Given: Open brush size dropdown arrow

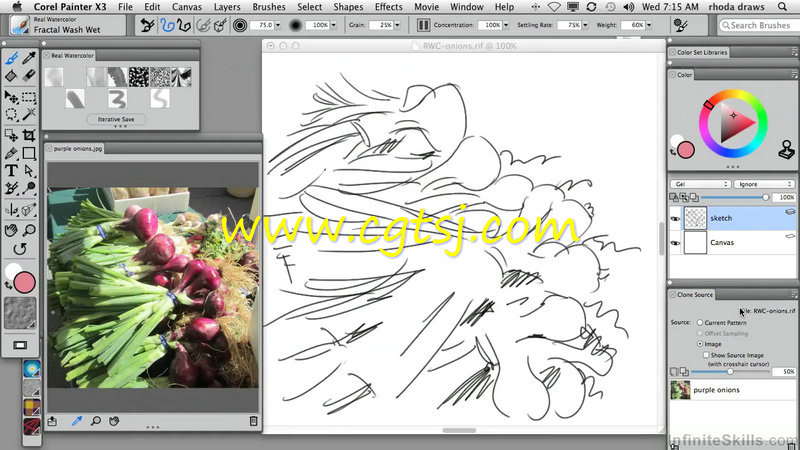Looking at the screenshot, I should click(278, 25).
